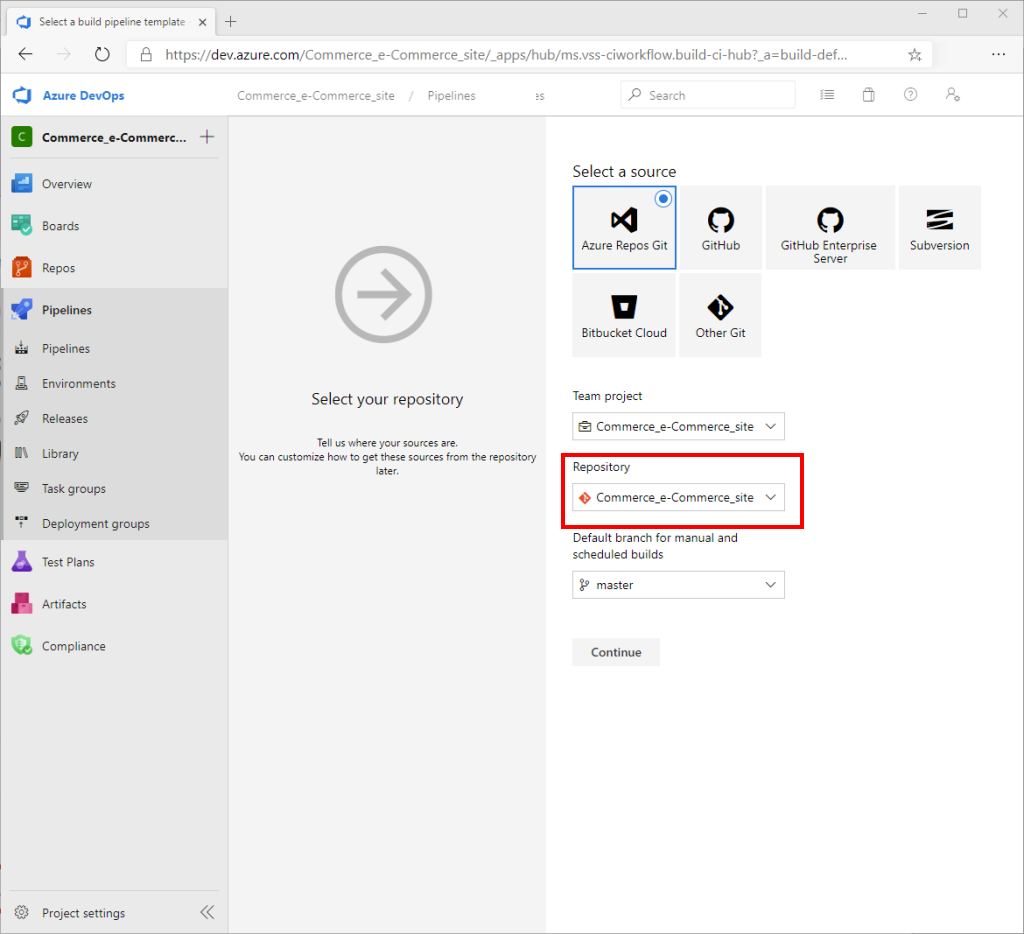
Task: Open the master branch dropdown
Action: 678,585
